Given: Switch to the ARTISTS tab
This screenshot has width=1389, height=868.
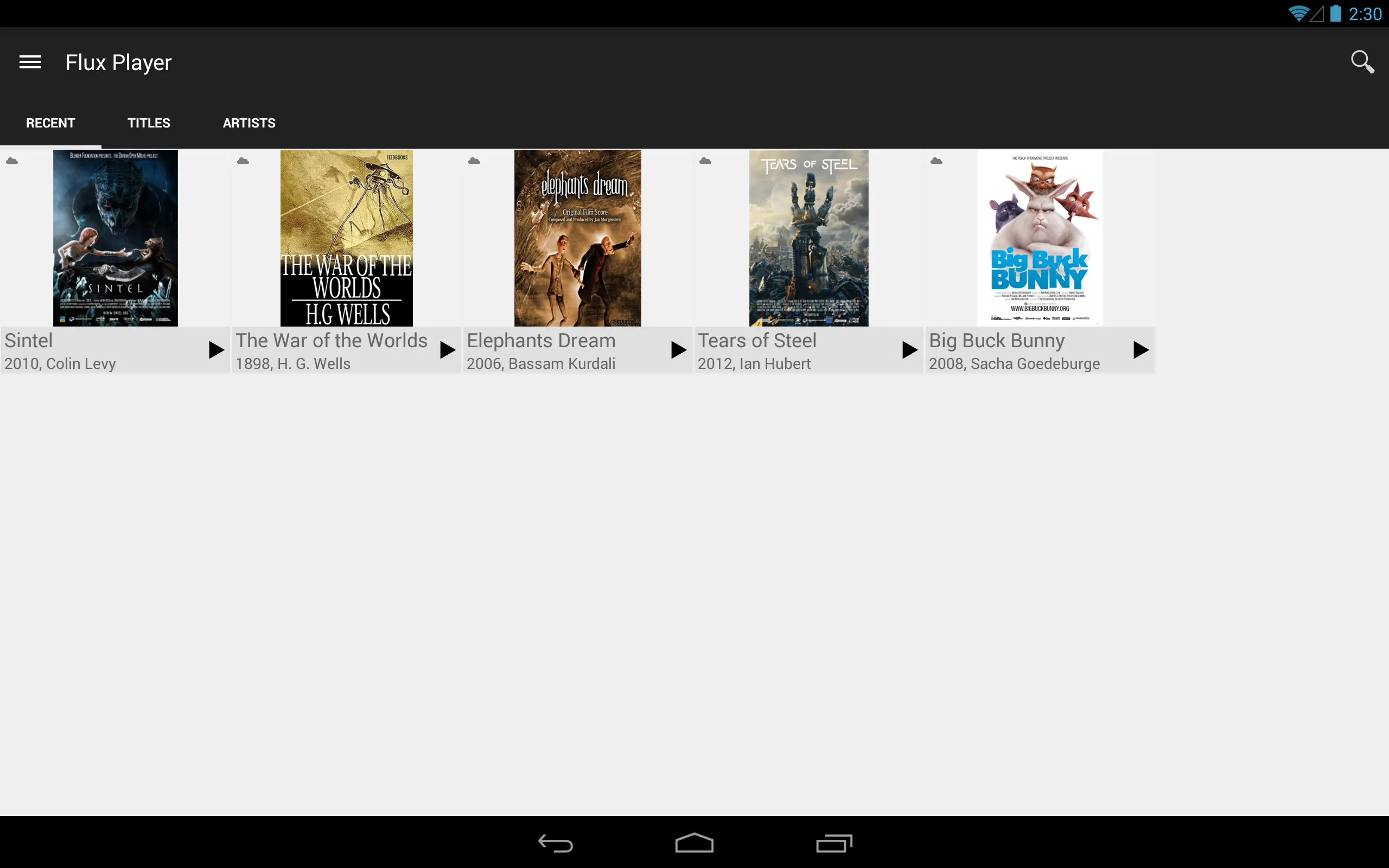Looking at the screenshot, I should [249, 123].
